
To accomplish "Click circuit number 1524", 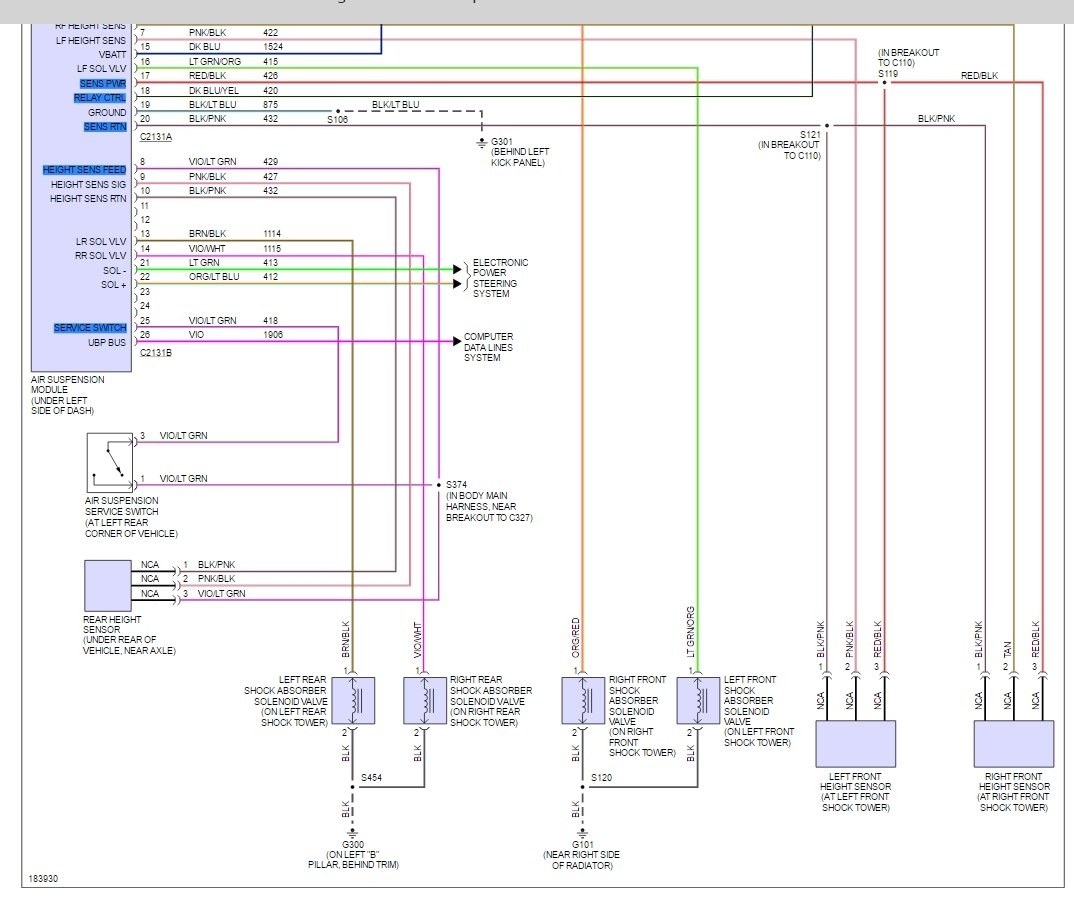I will [273, 47].
